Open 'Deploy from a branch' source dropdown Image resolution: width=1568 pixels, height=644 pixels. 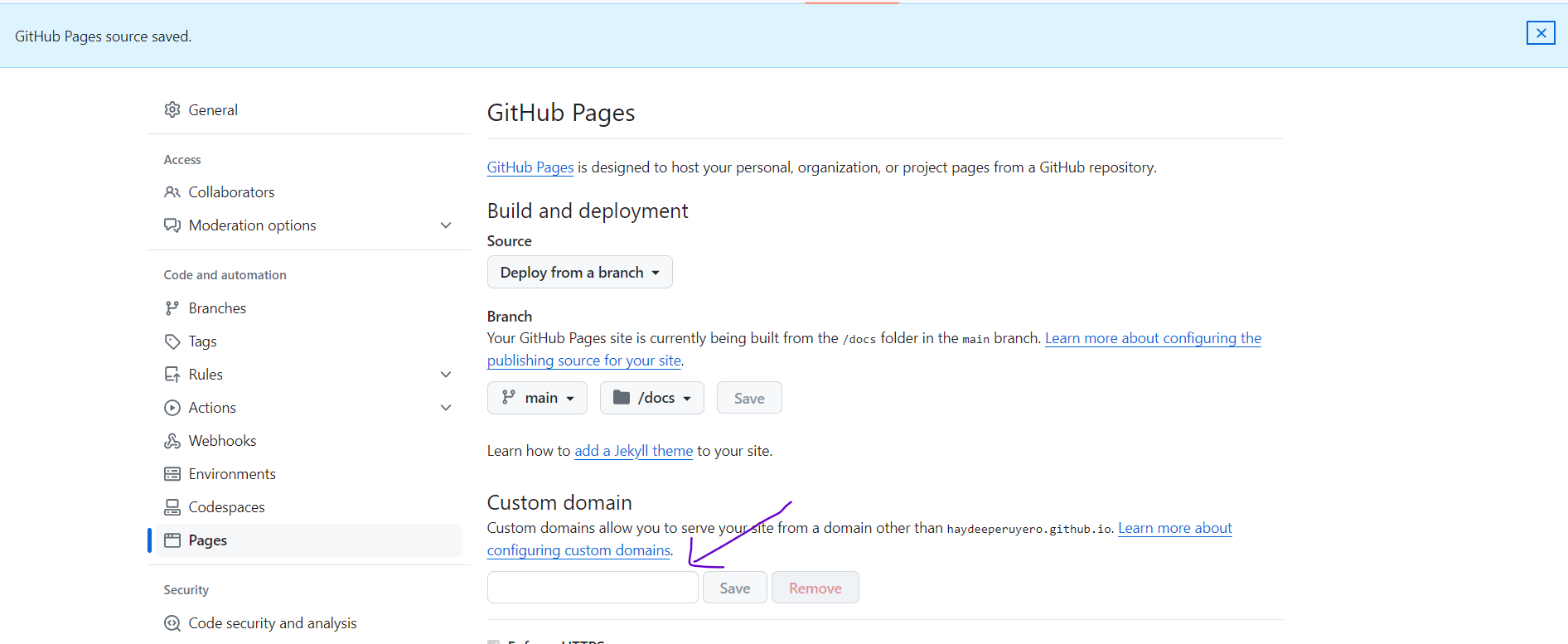(579, 272)
